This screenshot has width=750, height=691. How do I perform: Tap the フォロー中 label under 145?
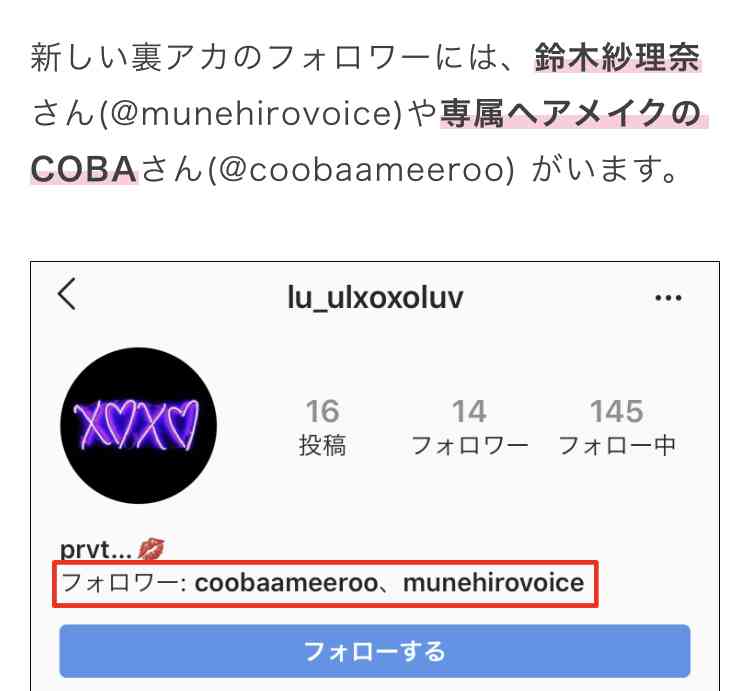617,446
